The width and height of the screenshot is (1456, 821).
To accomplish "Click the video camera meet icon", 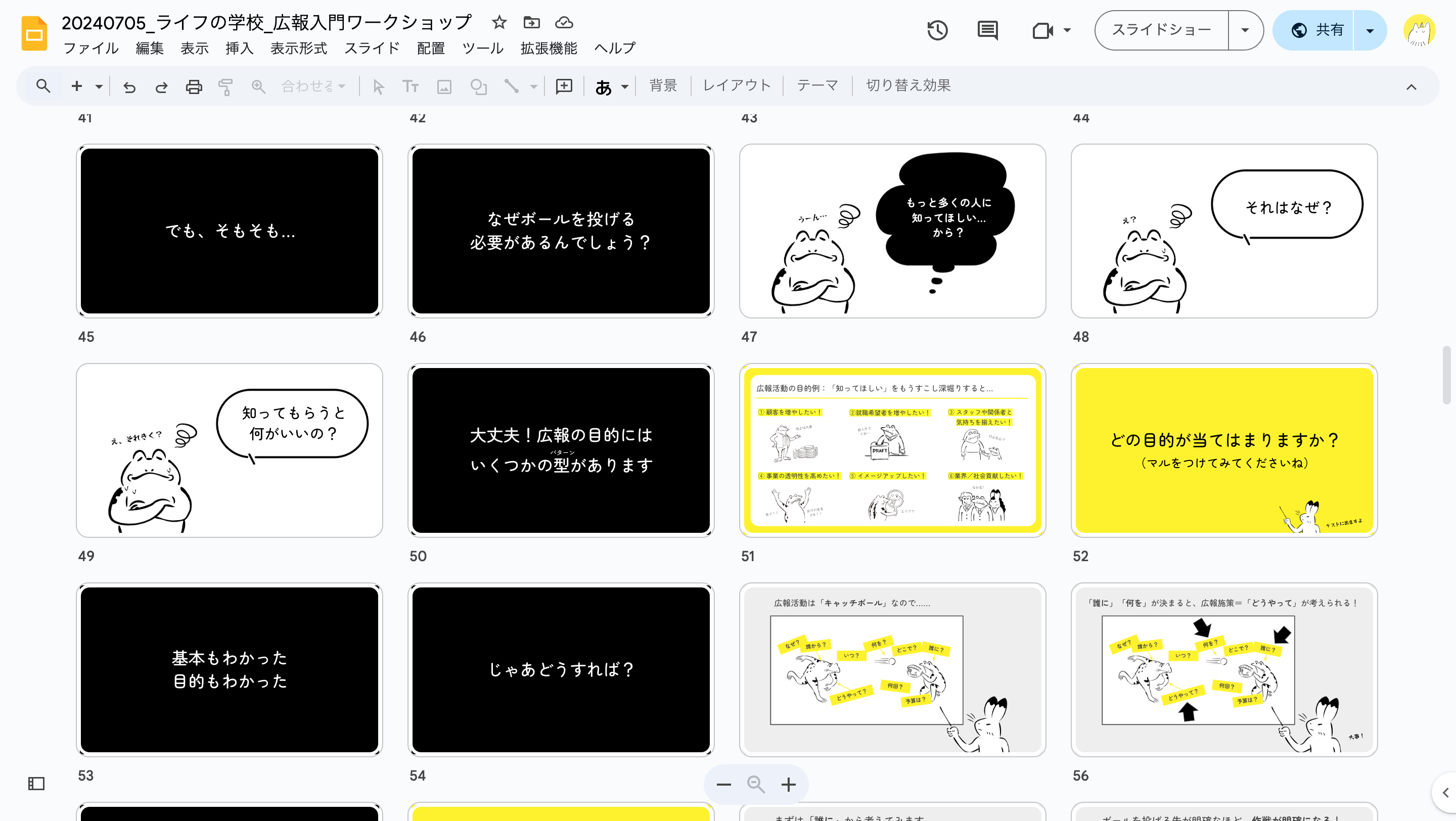I will coord(1042,30).
